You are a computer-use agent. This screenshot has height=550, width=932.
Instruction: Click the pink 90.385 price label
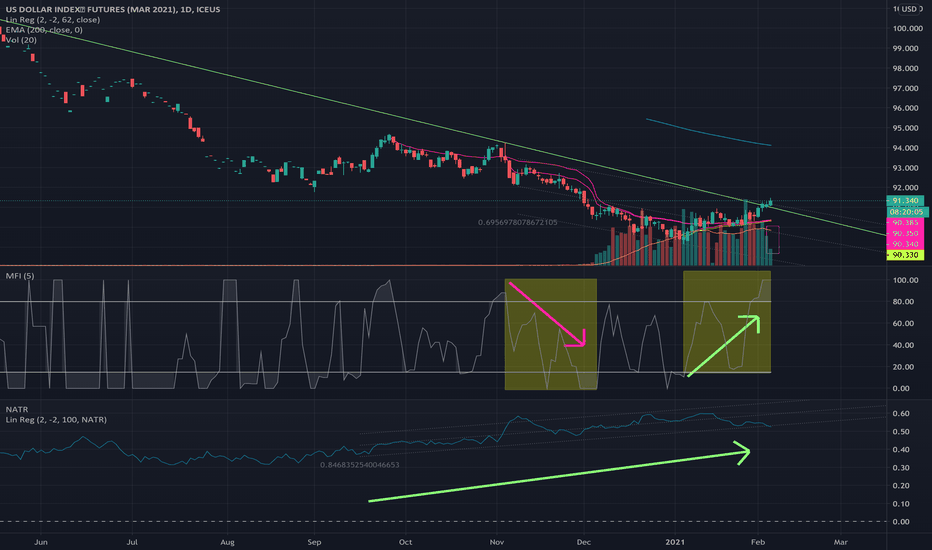click(x=905, y=222)
